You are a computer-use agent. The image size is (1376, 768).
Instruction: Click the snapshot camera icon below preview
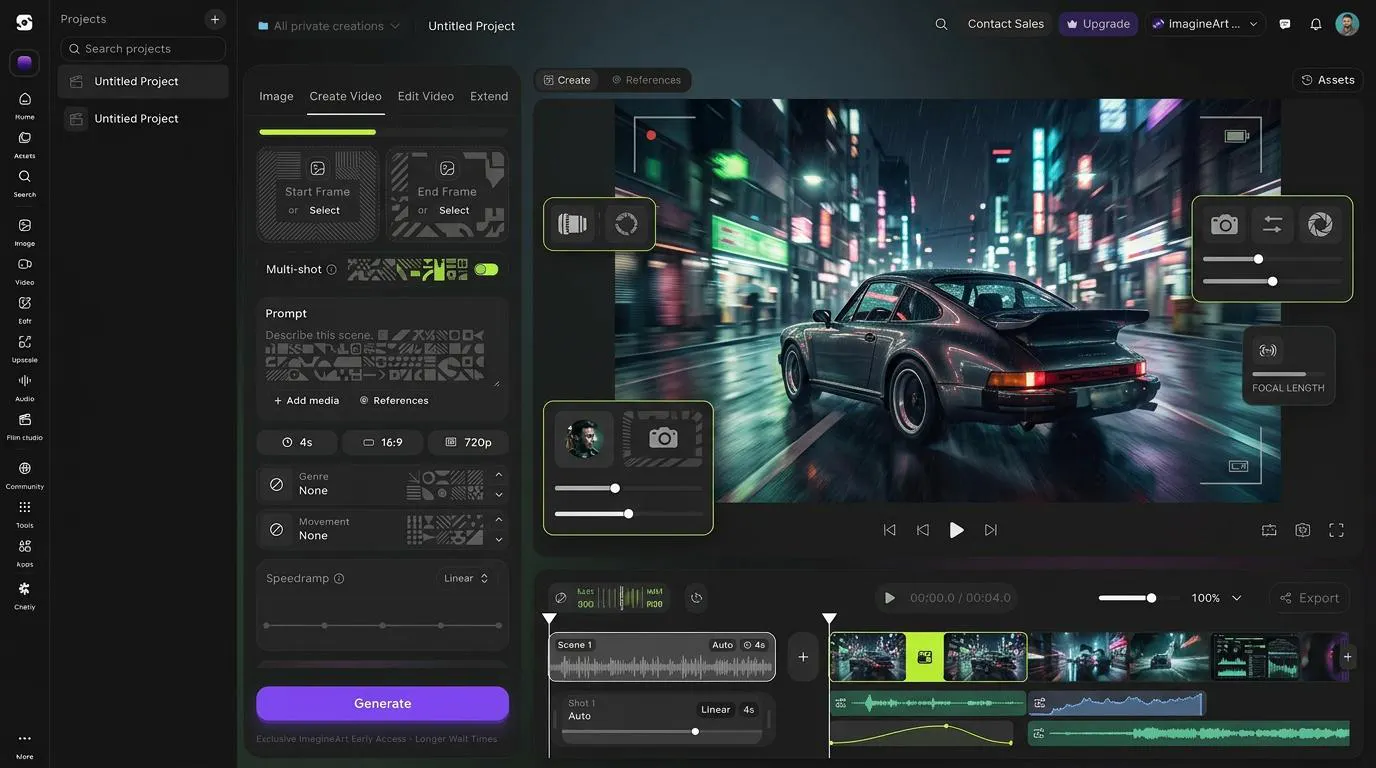(1303, 530)
